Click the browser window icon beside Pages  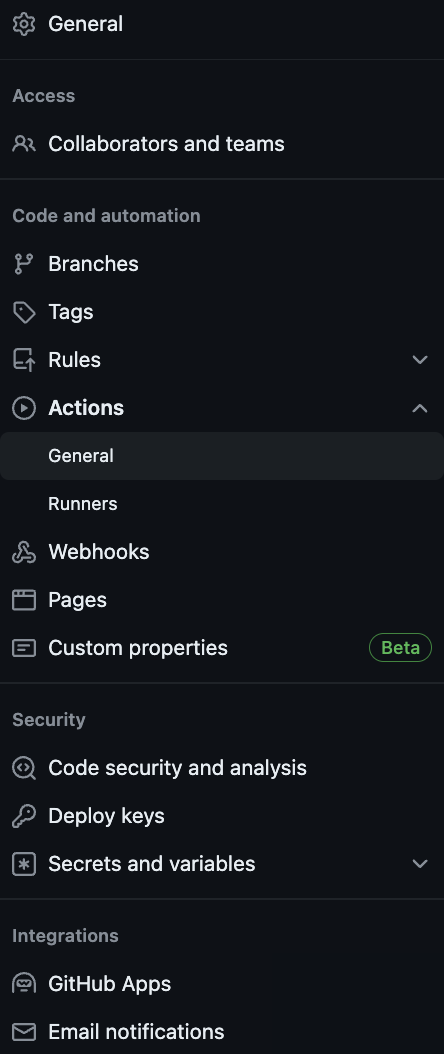(x=24, y=600)
